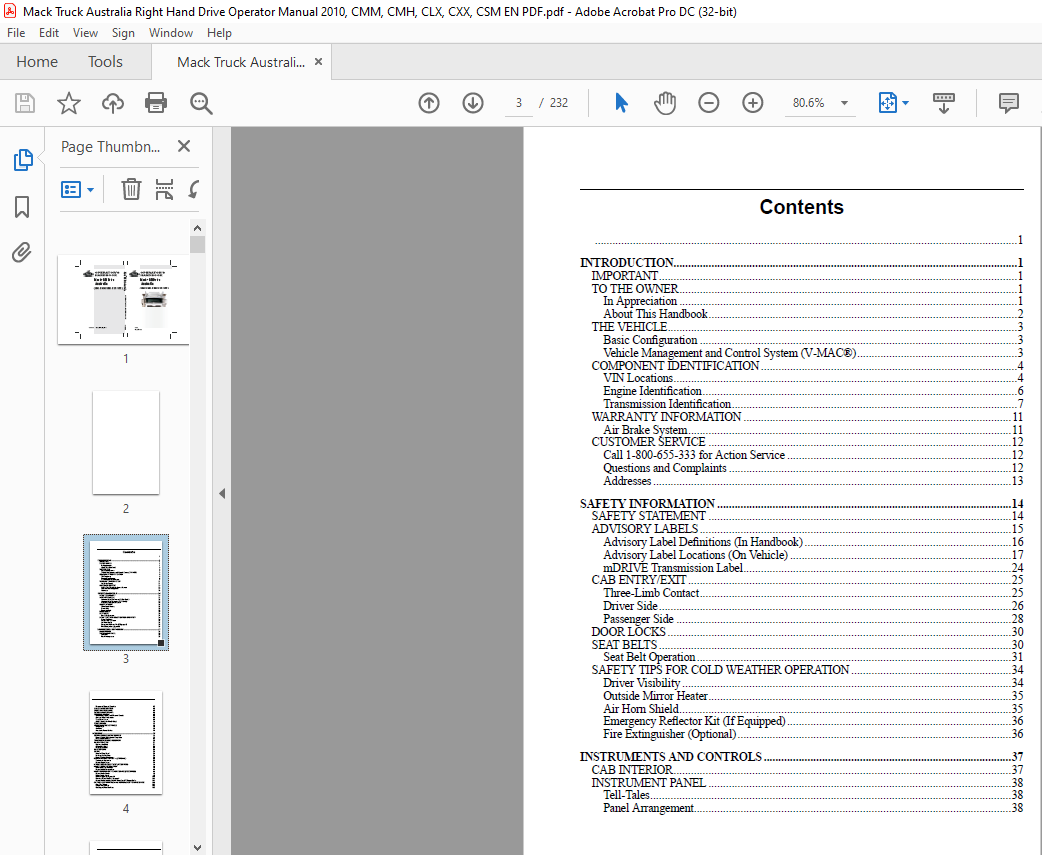This screenshot has height=855, width=1042.
Task: Click the Contents heading text
Action: click(x=801, y=207)
